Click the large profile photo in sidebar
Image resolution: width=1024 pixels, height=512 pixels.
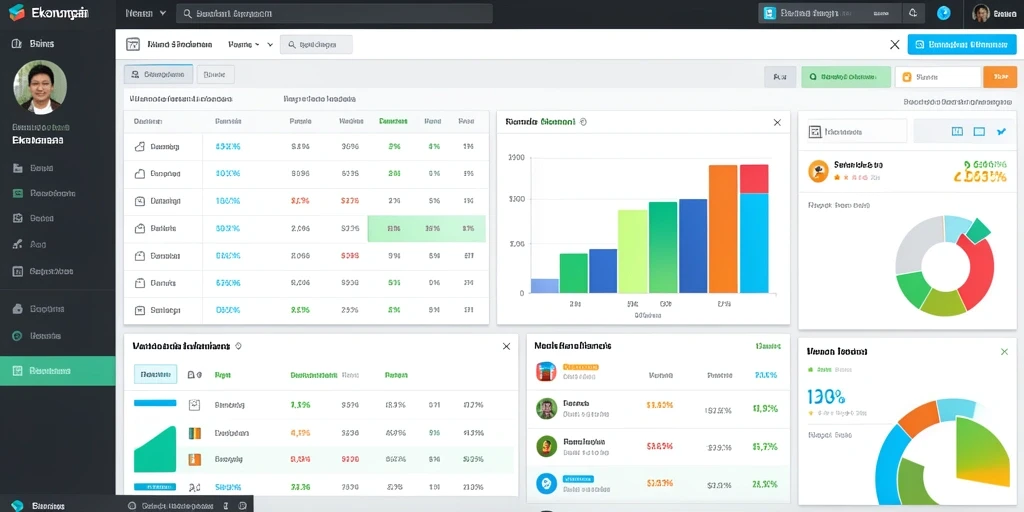point(40,88)
